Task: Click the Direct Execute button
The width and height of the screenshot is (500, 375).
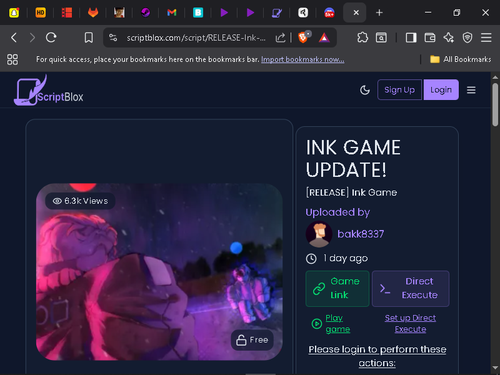Action: [411, 288]
